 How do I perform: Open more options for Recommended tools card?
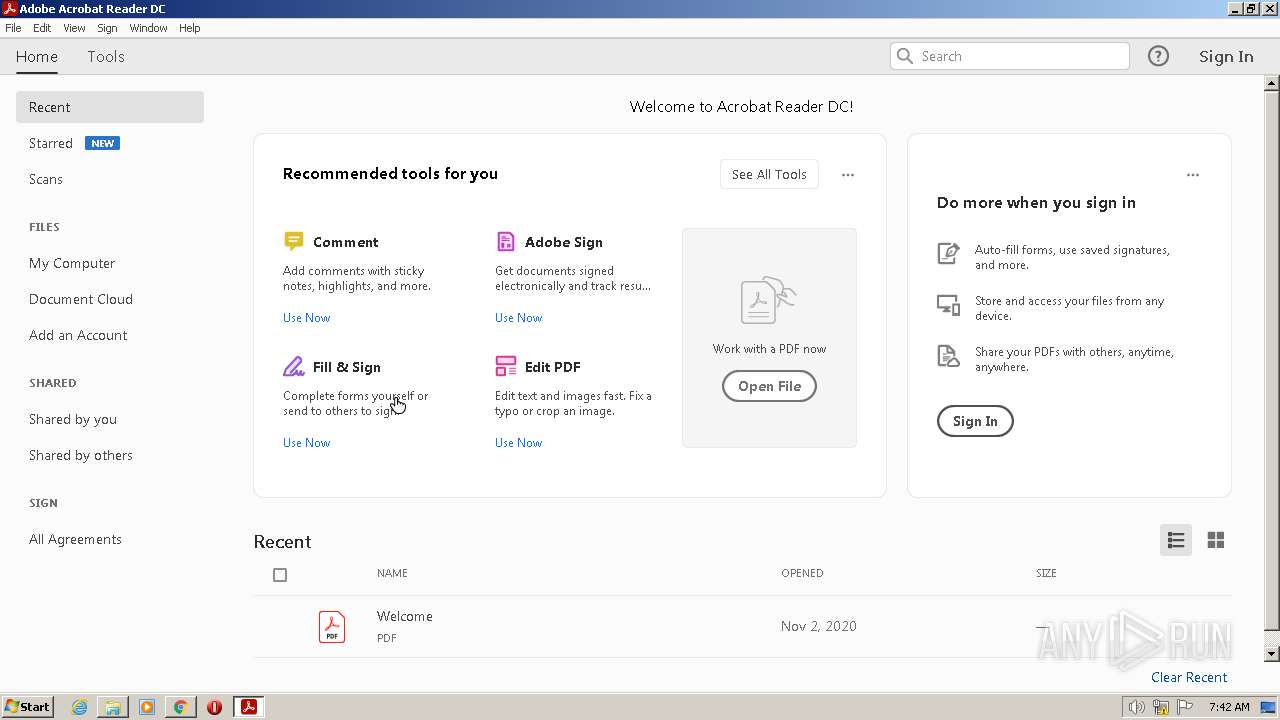point(848,175)
